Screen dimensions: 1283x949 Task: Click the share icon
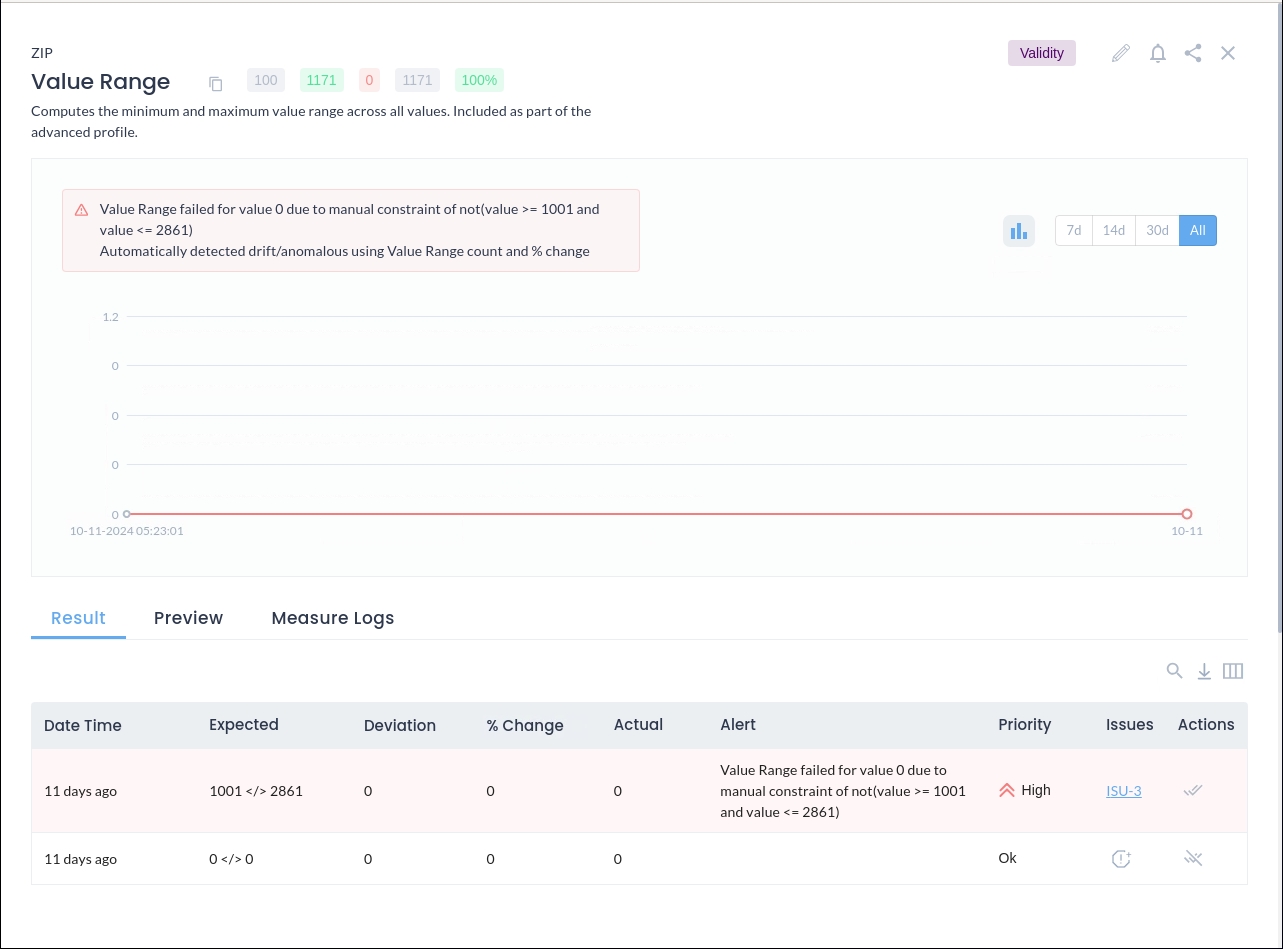click(x=1193, y=53)
